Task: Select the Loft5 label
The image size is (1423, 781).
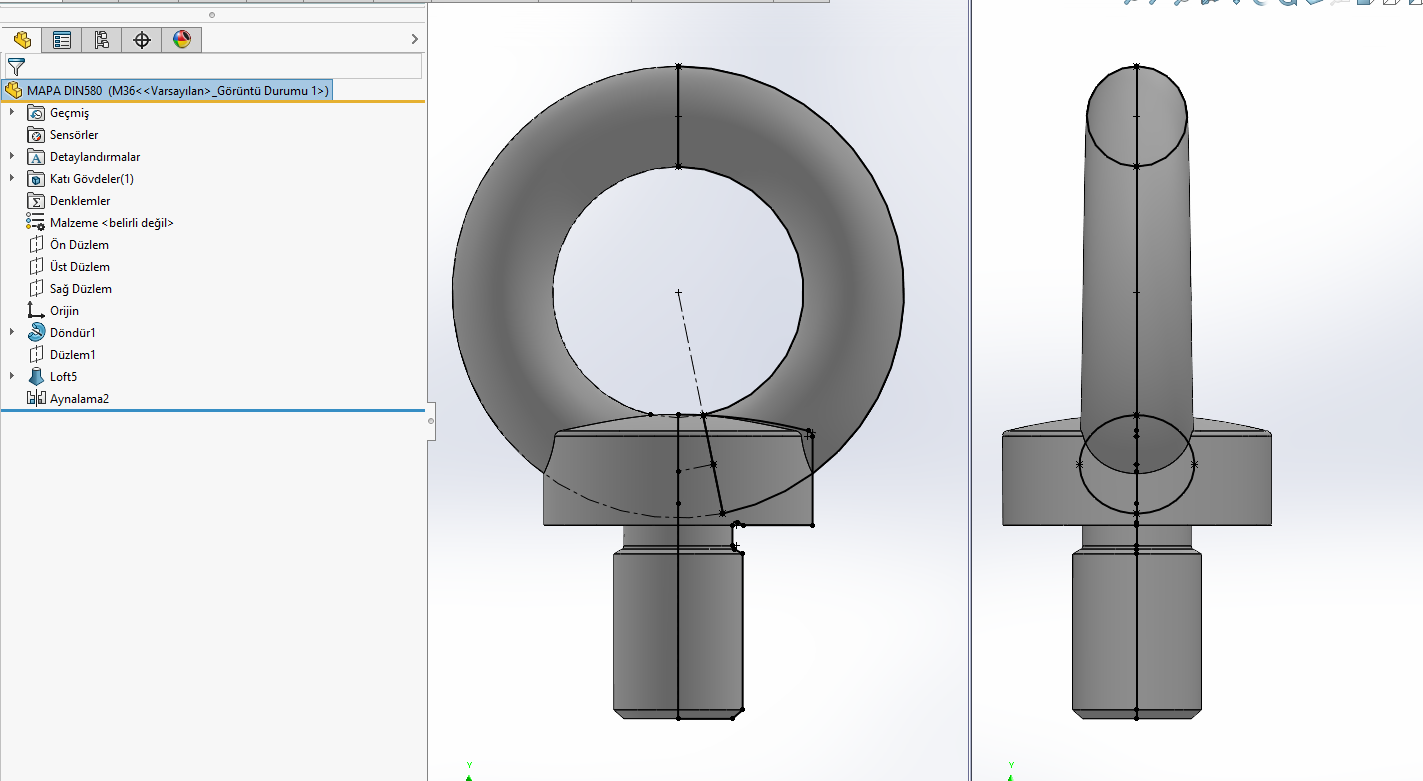Action: 63,377
